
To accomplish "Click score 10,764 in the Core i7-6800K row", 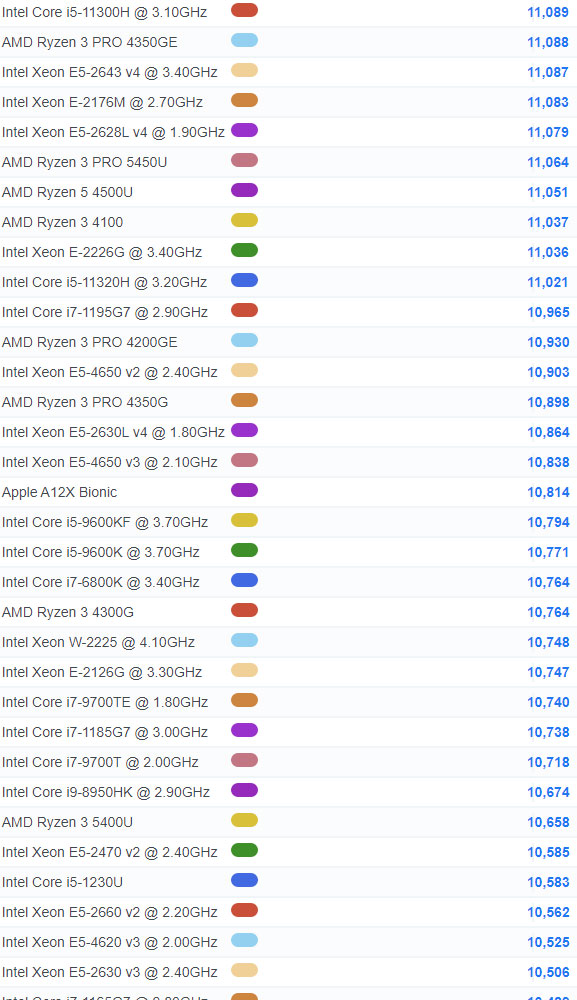I will click(548, 582).
